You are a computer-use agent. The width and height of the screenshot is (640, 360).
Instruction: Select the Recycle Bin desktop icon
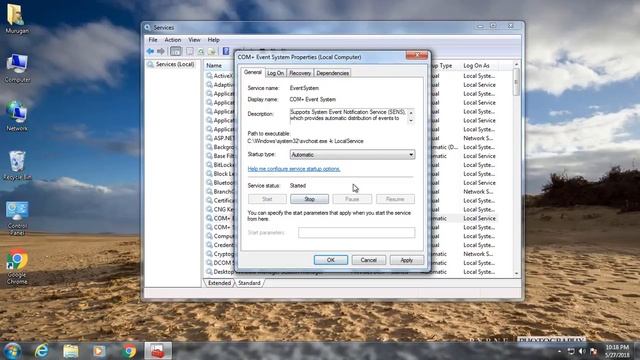pos(17,166)
